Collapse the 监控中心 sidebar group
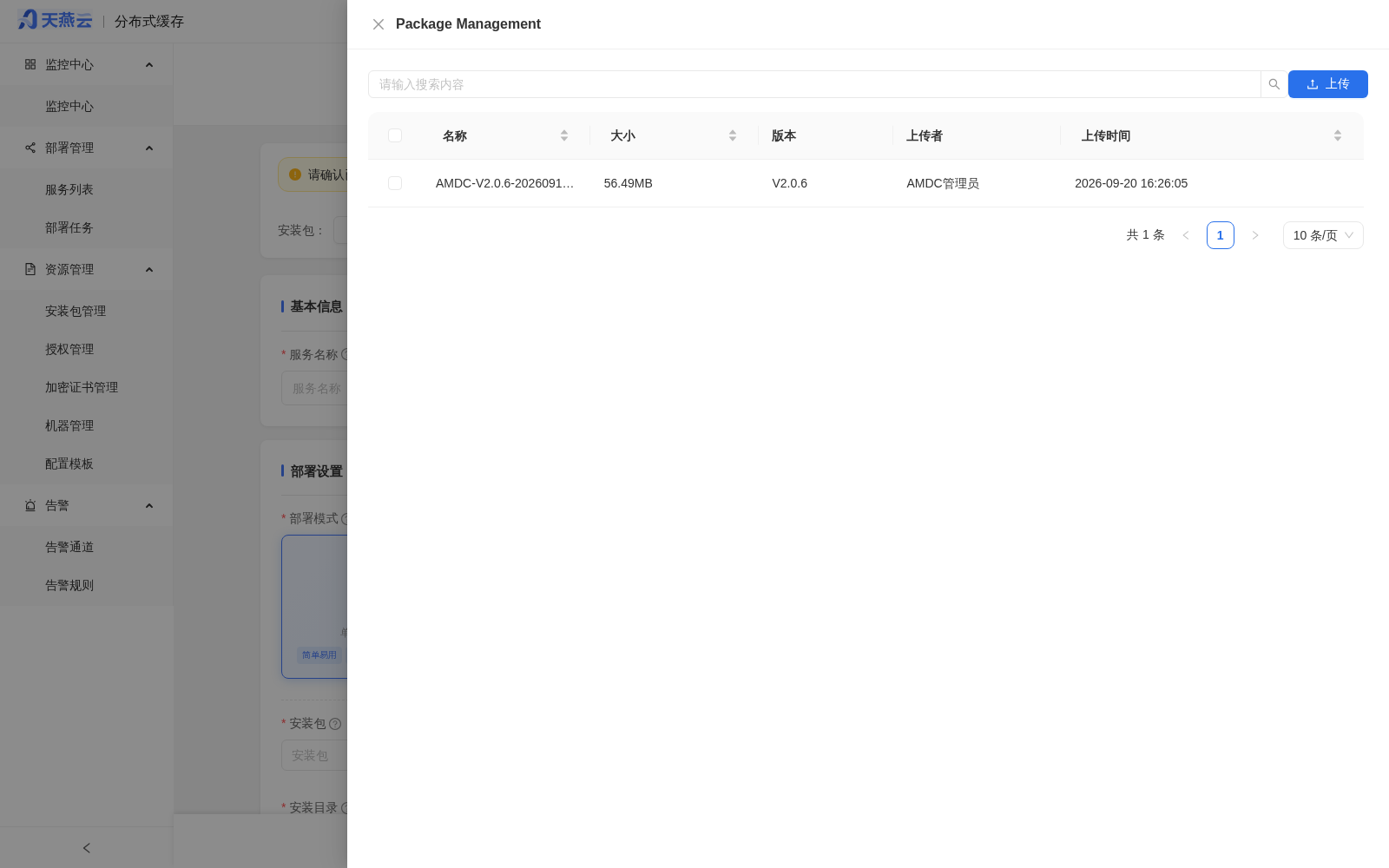 tap(149, 65)
